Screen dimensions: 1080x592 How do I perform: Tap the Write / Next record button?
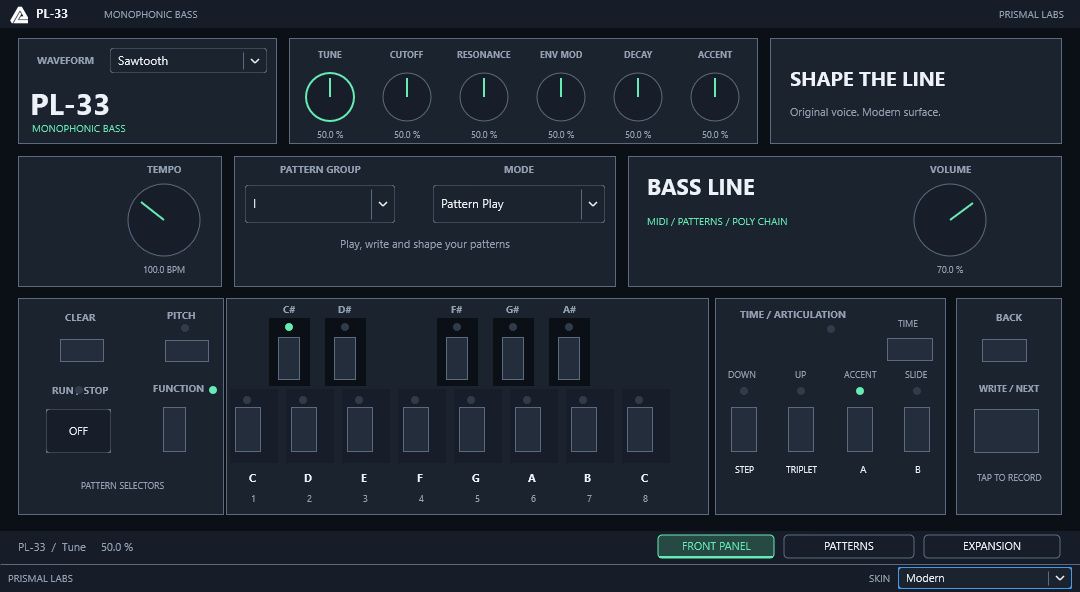(x=1006, y=431)
